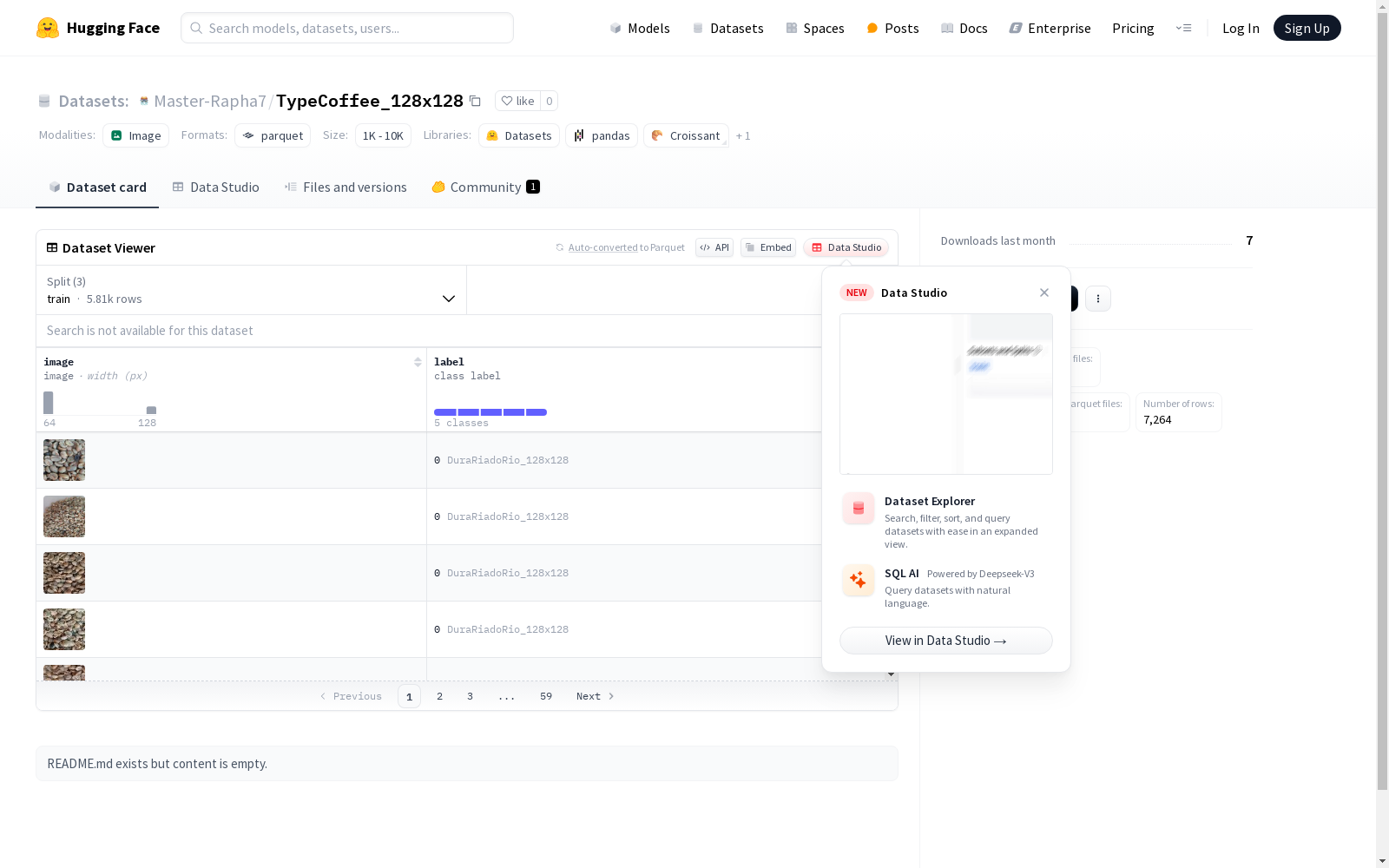This screenshot has height=868, width=1389.
Task: Click the Embed button
Action: (x=768, y=247)
